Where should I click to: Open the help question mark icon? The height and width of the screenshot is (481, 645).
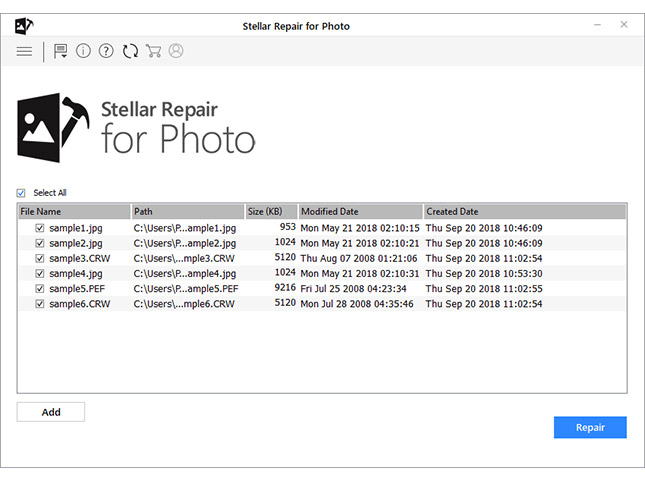click(106, 51)
